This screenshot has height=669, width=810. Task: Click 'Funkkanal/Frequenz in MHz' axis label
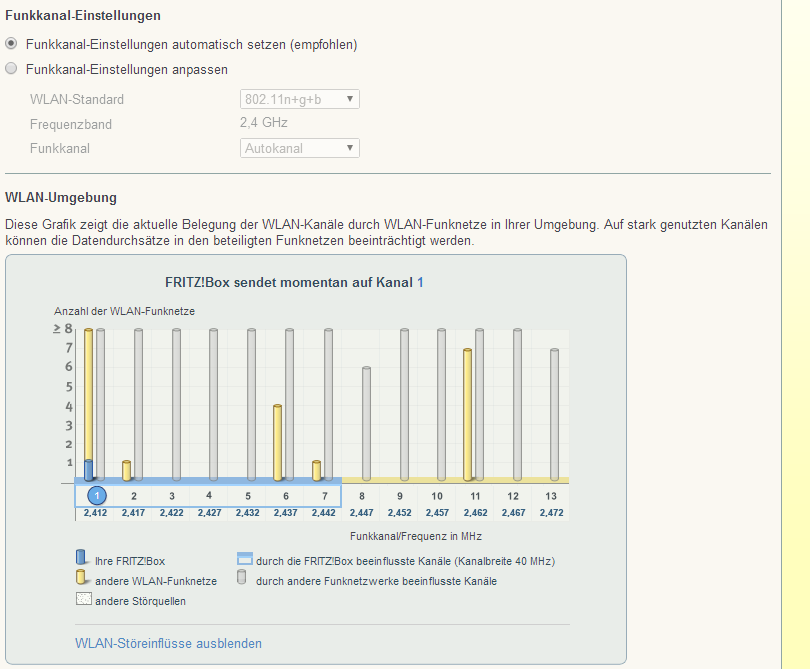pyautogui.click(x=416, y=536)
